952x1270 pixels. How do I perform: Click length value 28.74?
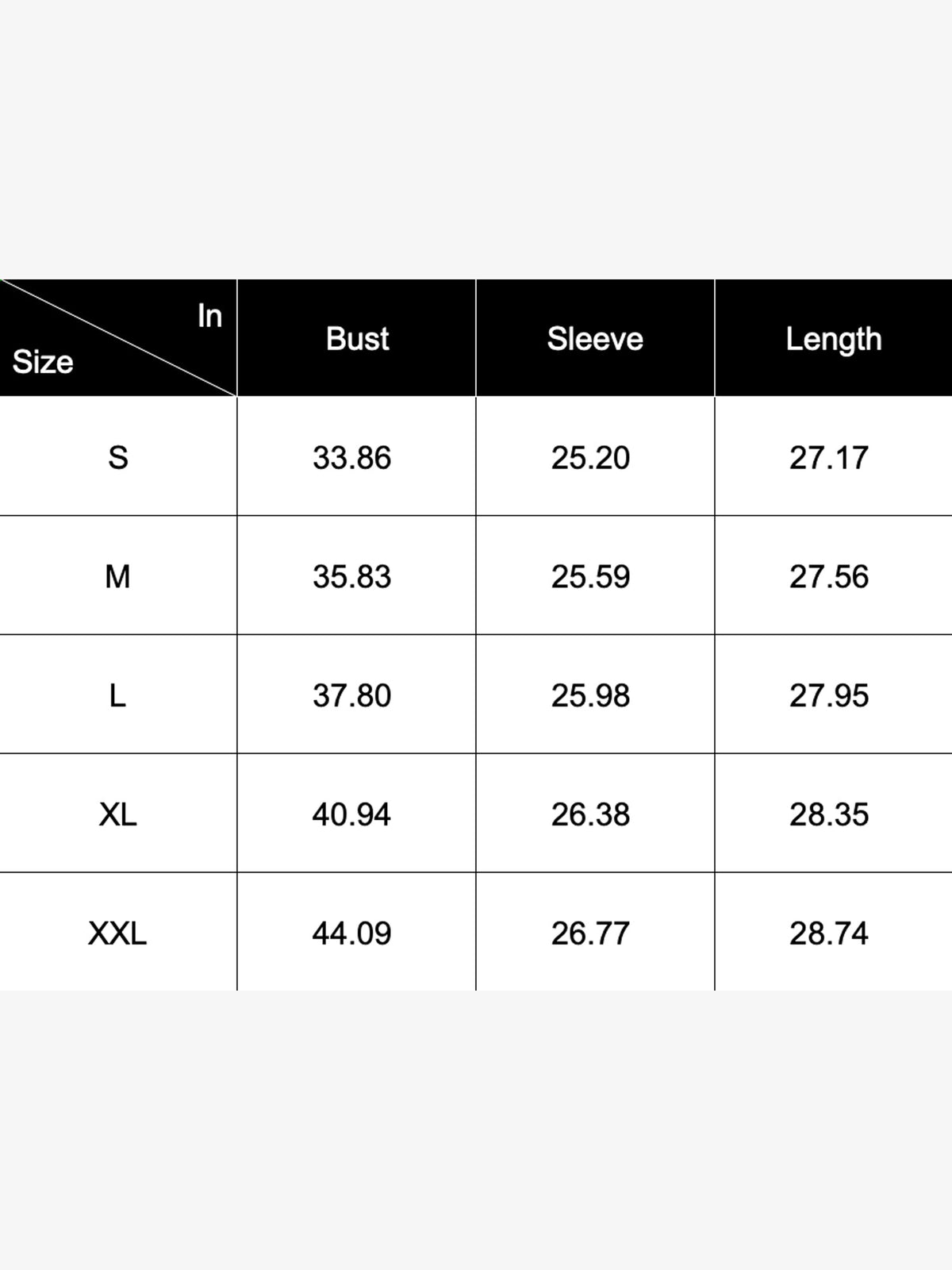point(829,934)
